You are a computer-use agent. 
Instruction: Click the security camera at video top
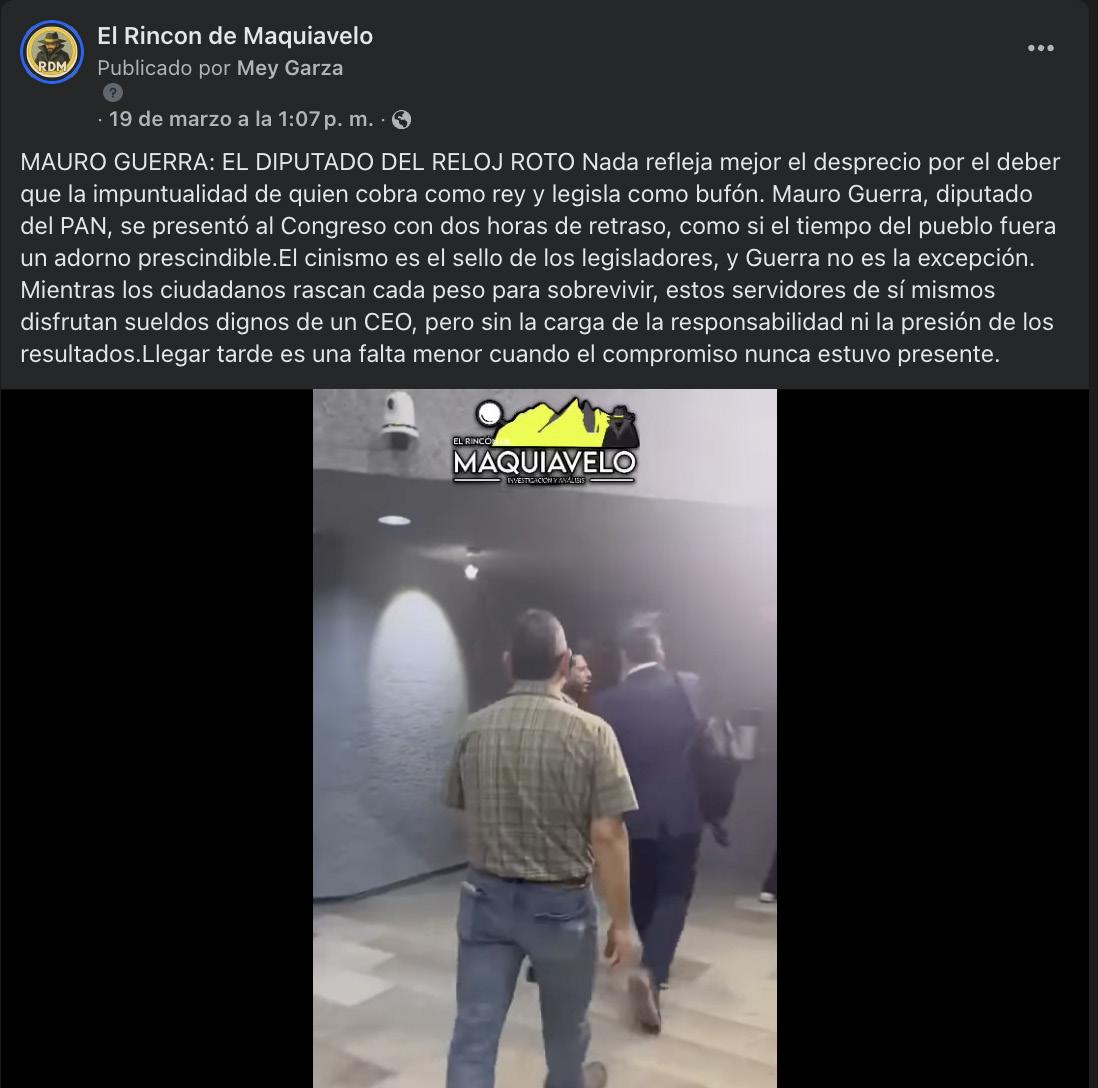coord(398,419)
